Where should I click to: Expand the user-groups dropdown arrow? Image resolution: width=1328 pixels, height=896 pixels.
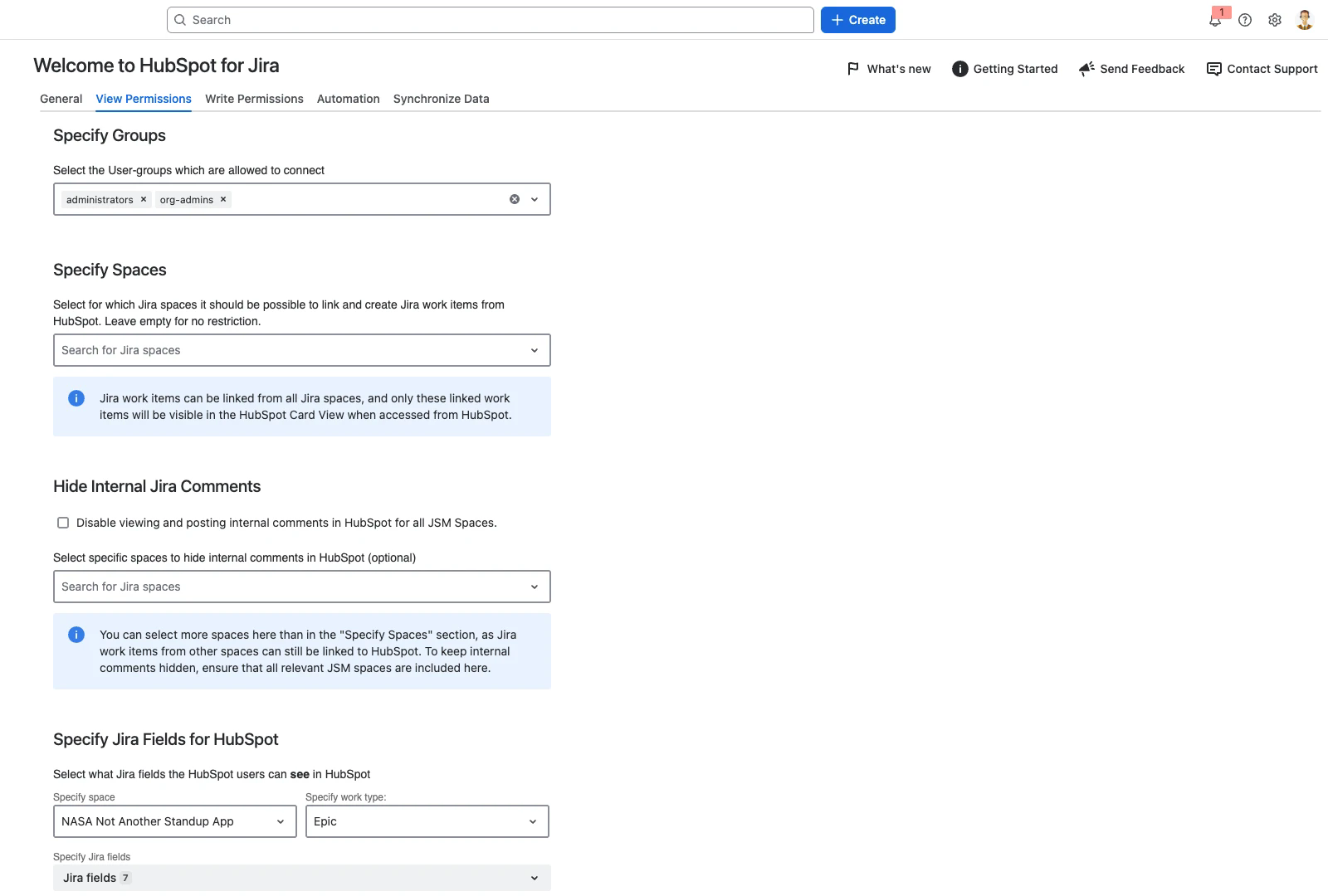(x=535, y=199)
